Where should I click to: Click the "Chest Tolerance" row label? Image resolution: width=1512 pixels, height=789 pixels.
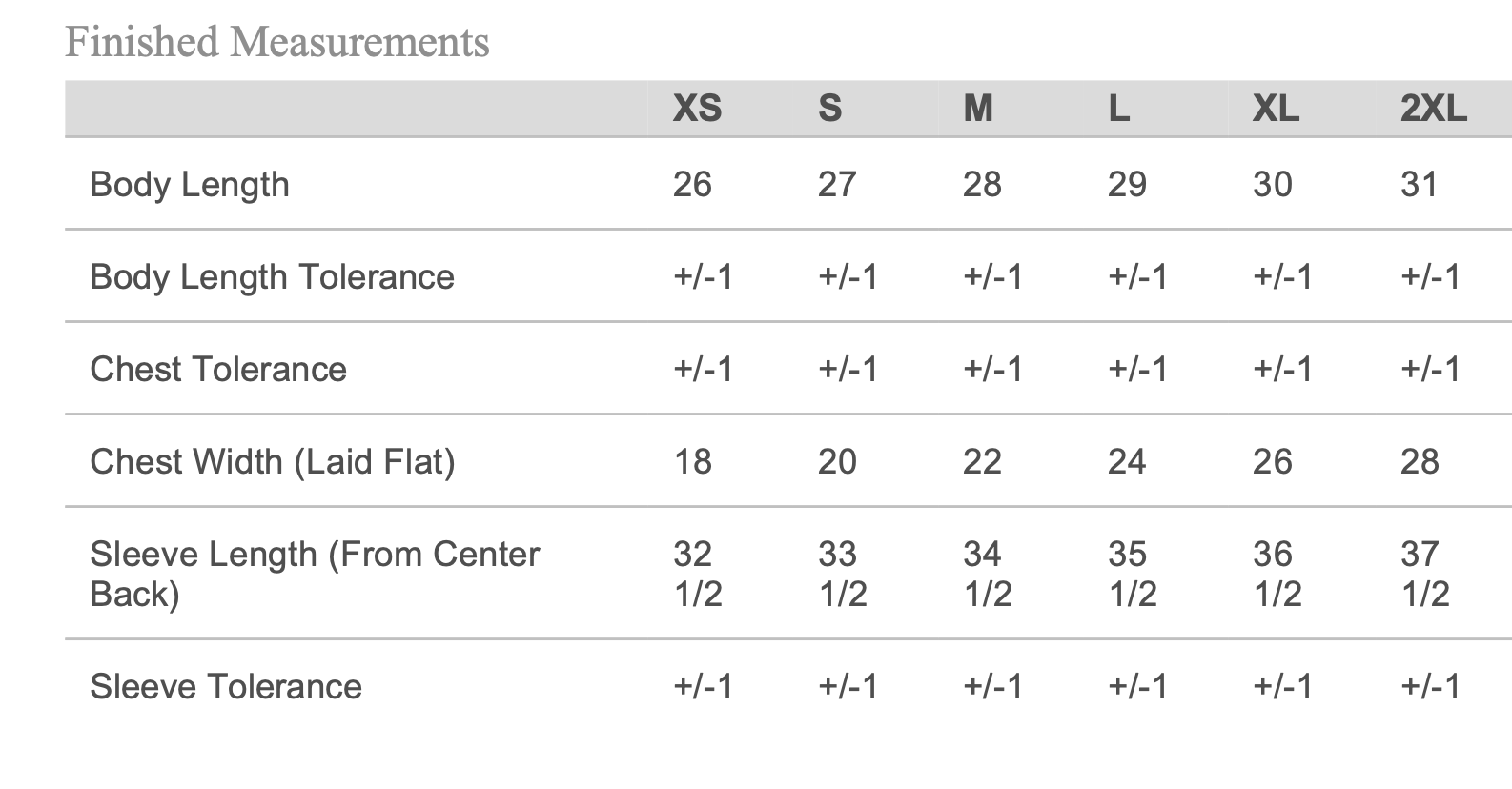click(218, 369)
